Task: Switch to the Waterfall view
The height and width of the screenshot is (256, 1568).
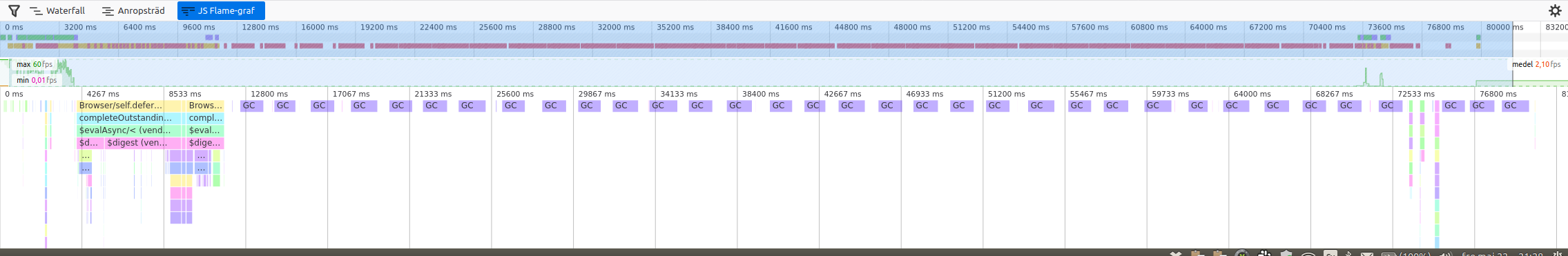Action: [x=57, y=10]
